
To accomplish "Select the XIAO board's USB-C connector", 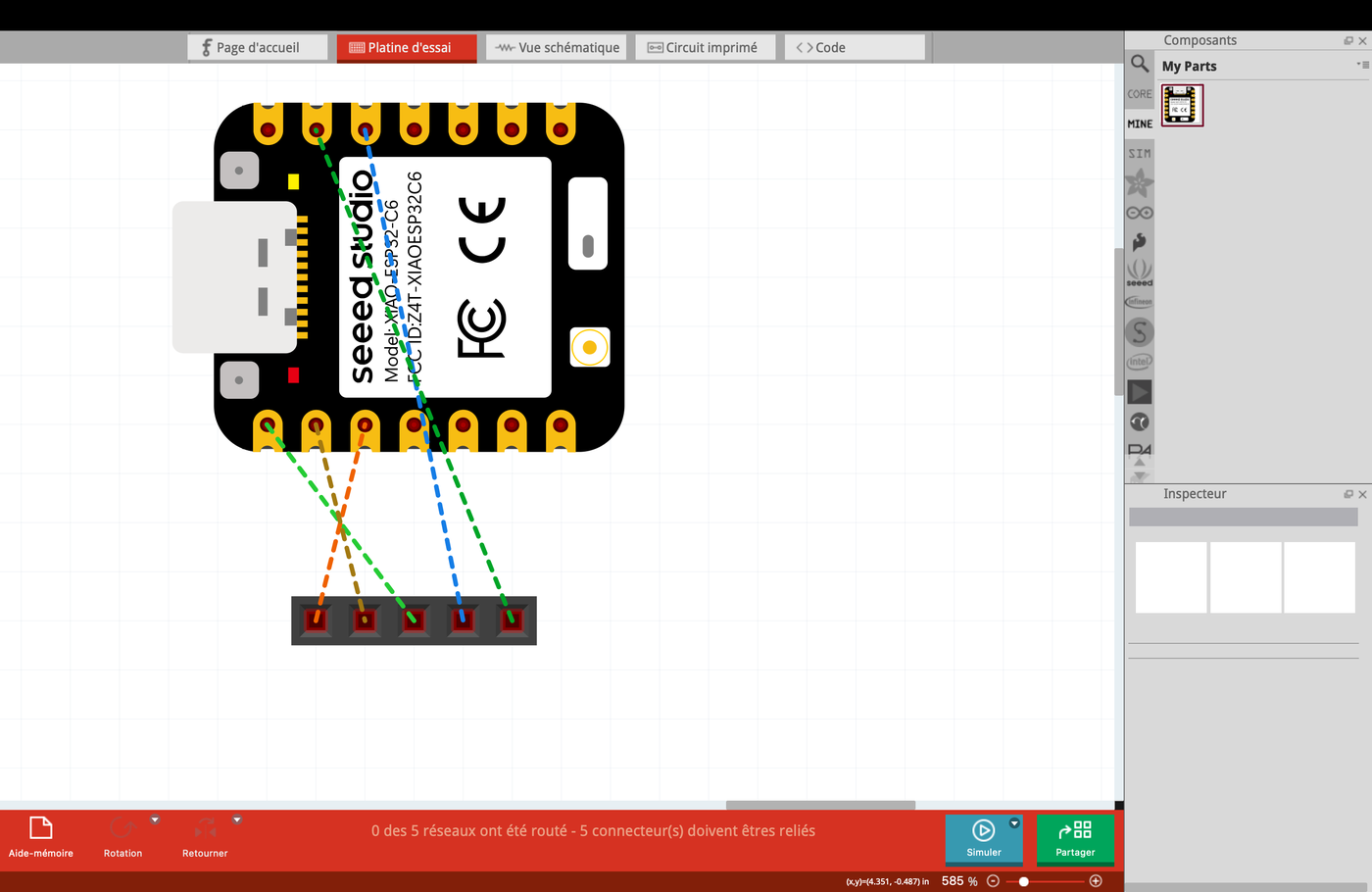I will pos(235,277).
